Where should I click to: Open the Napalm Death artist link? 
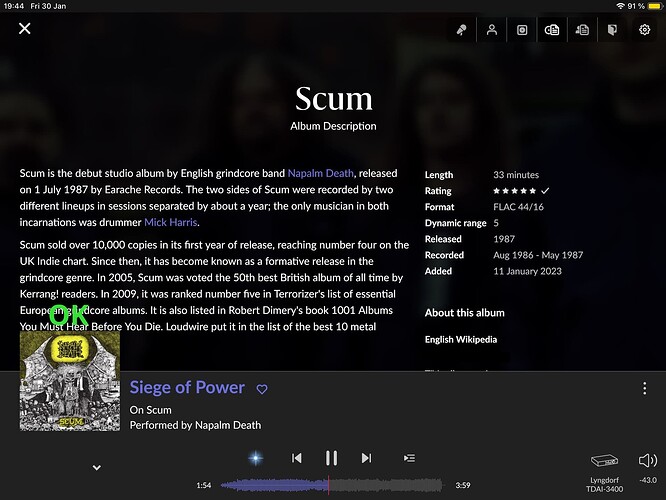[x=321, y=173]
